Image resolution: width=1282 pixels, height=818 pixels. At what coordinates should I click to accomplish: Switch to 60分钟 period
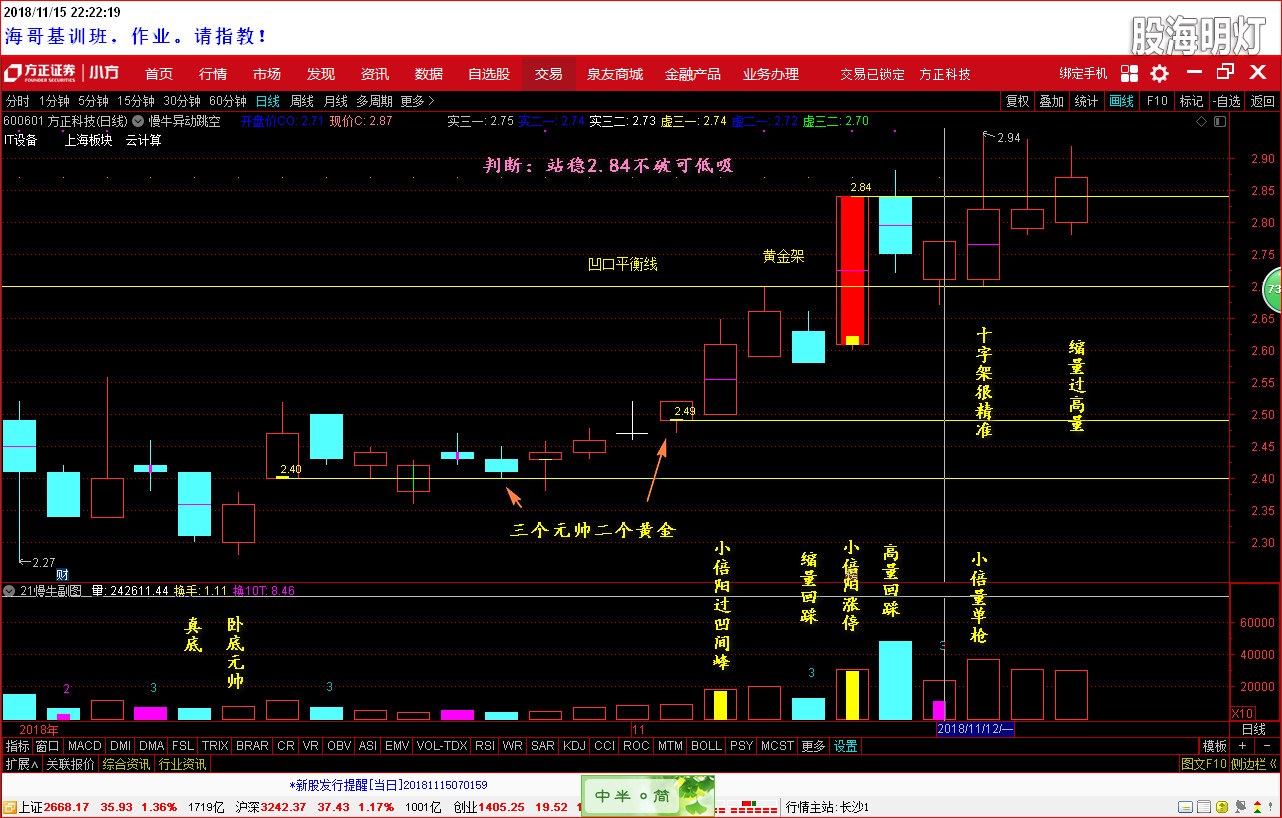pyautogui.click(x=227, y=101)
